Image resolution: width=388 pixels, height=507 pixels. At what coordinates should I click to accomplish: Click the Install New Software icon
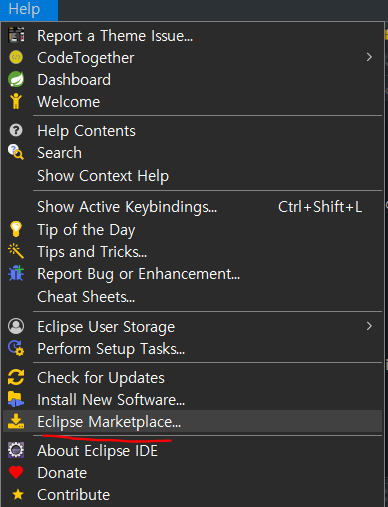(x=16, y=399)
